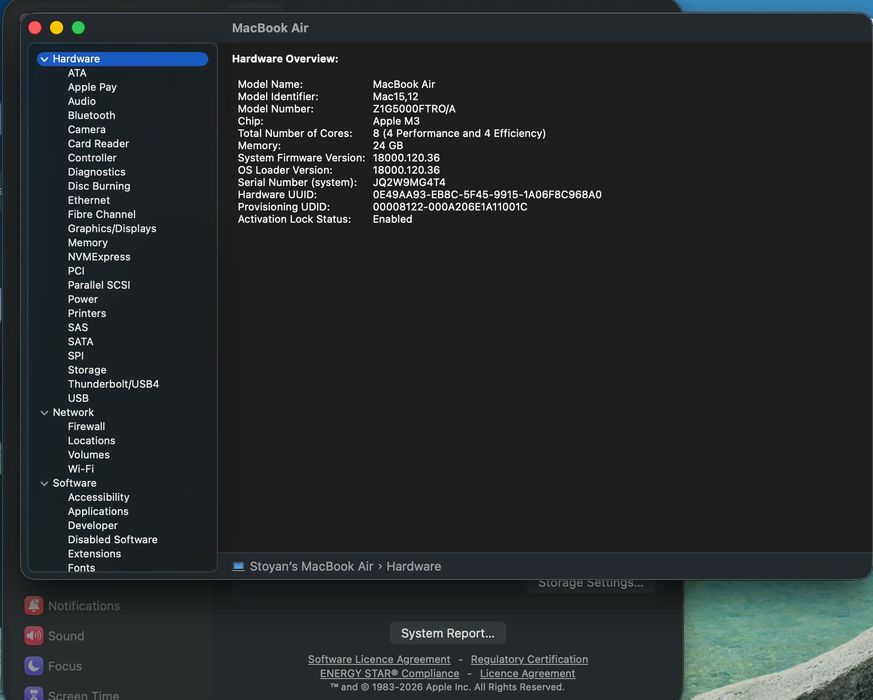Screen dimensions: 873x700
Task: Select Extensions under Software
Action: 95,554
